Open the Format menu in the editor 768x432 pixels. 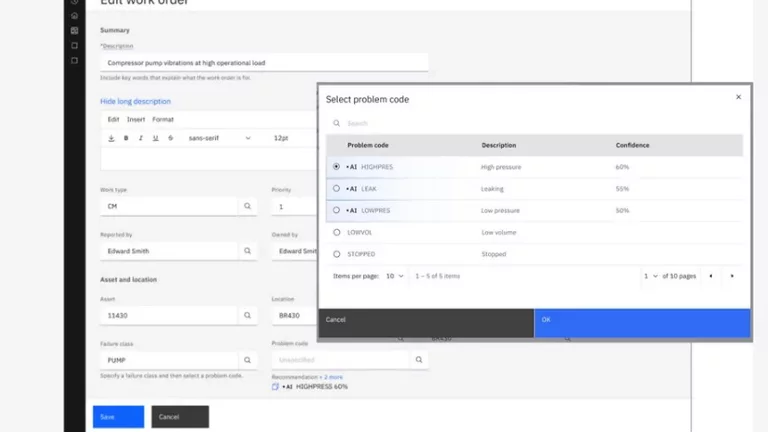(x=163, y=120)
